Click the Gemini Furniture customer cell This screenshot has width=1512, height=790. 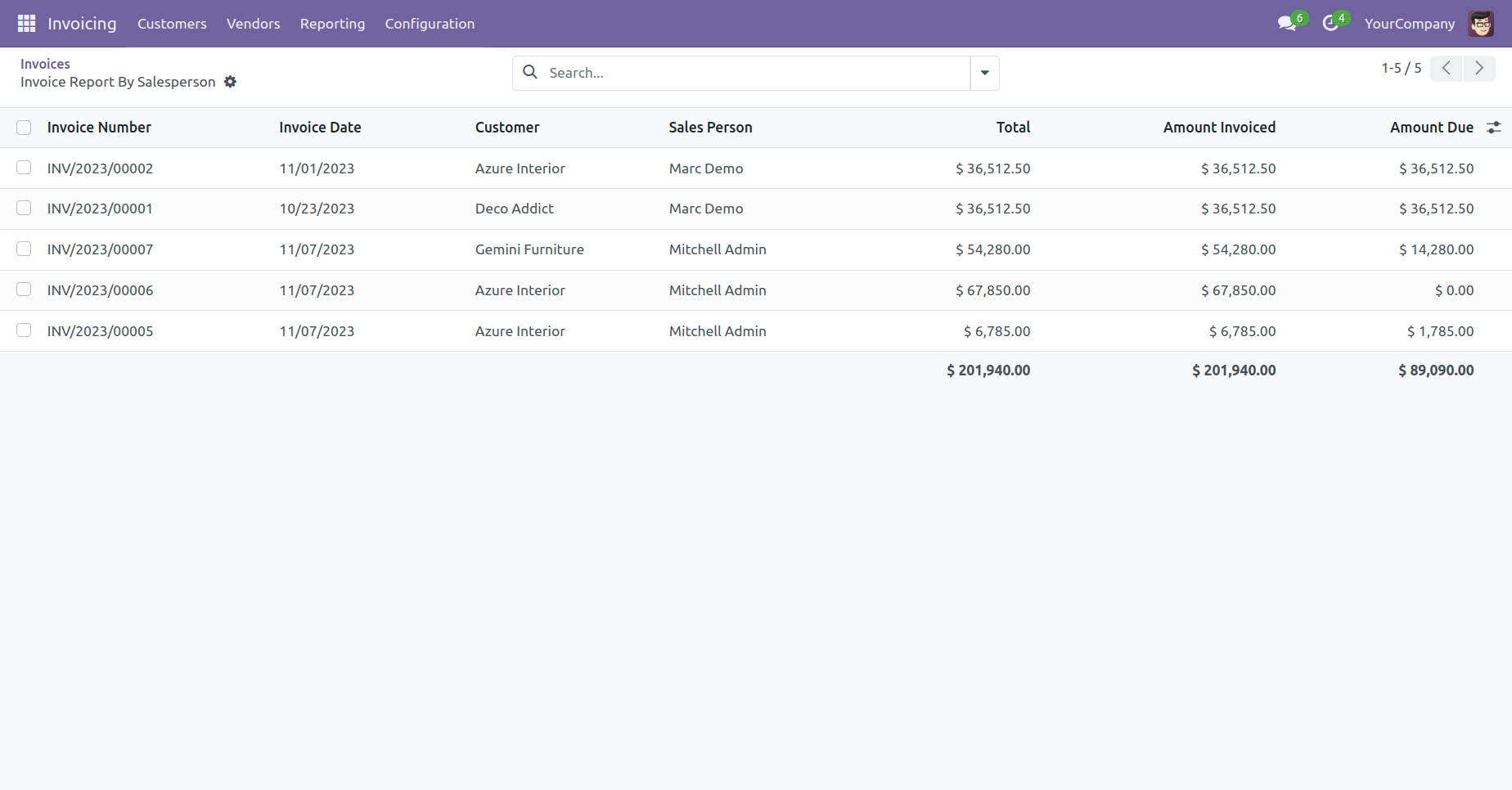click(x=529, y=249)
